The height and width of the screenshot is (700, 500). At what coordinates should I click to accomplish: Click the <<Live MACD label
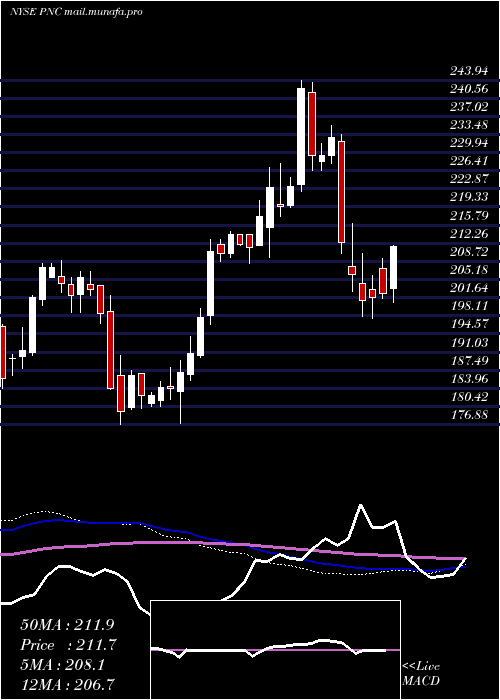point(421,674)
